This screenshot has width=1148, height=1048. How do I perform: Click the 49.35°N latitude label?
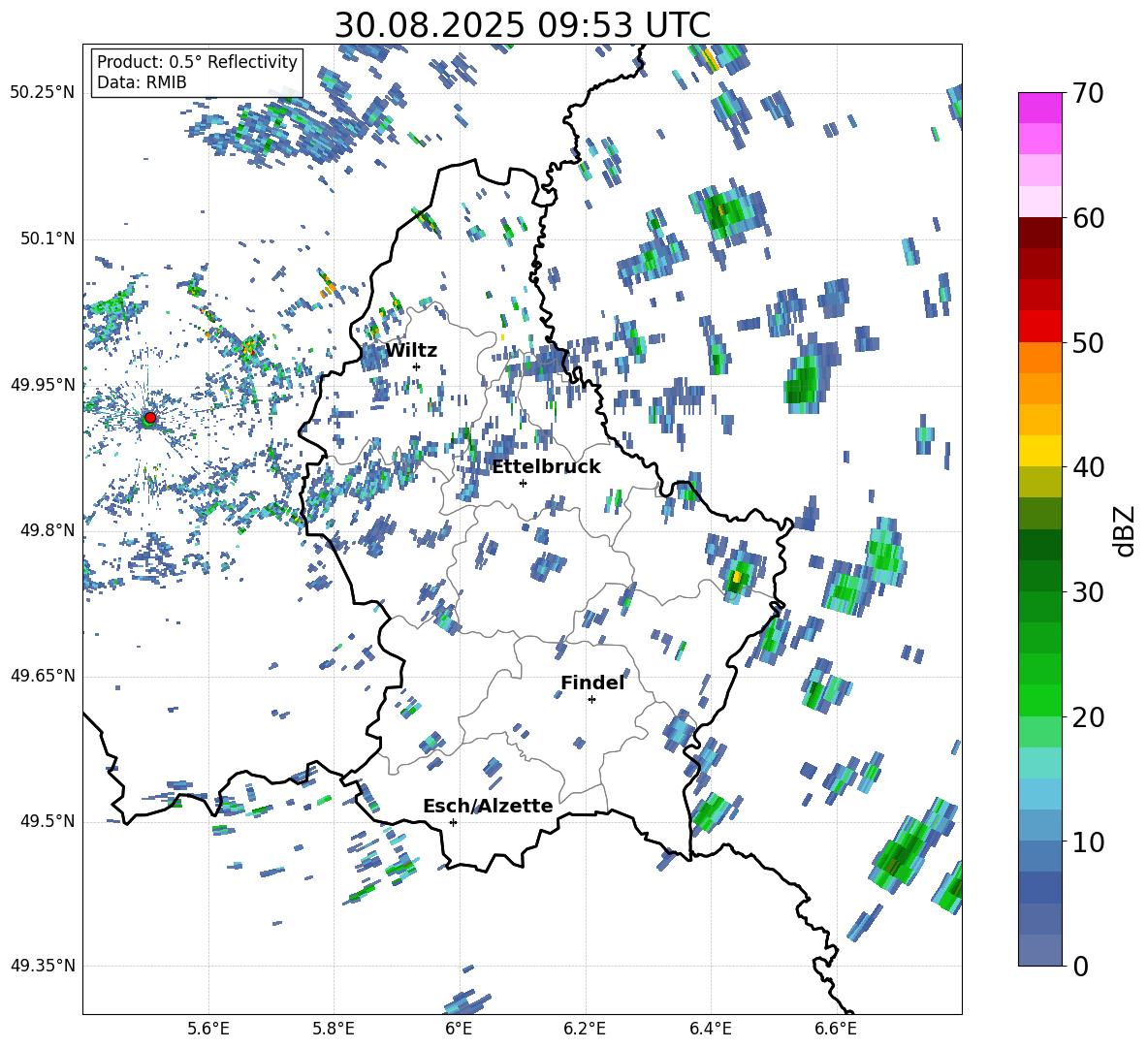[42, 966]
